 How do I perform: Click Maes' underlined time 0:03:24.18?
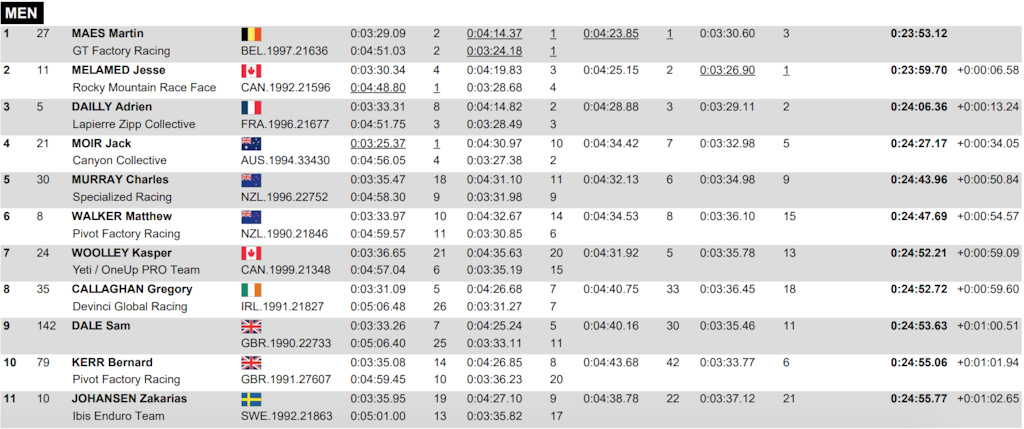coord(494,51)
